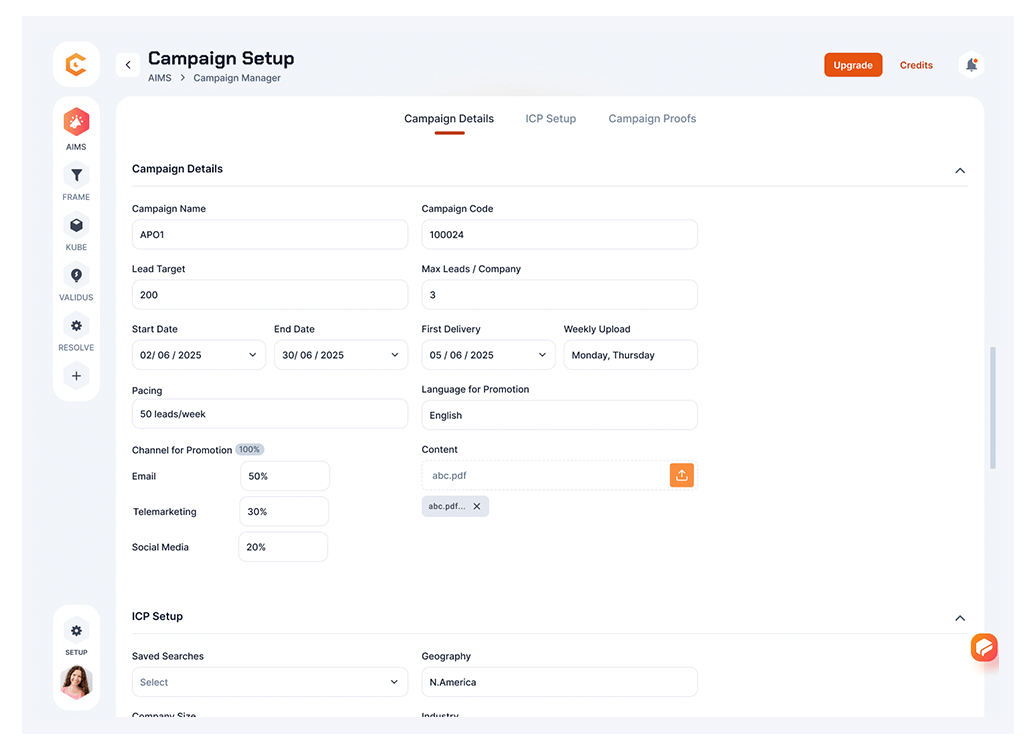
Task: Click the back arrow button
Action: pos(128,65)
